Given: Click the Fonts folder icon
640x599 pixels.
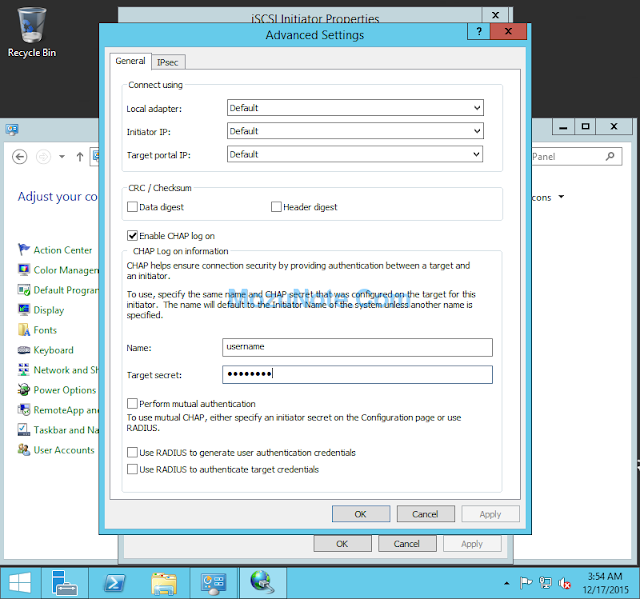Looking at the screenshot, I should [24, 330].
